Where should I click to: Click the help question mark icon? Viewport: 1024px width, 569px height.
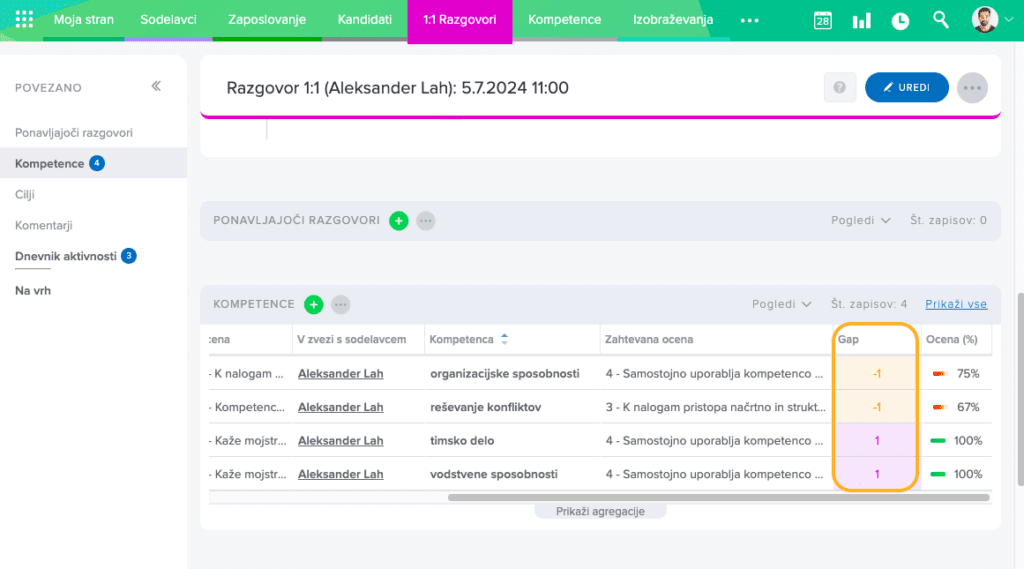840,88
